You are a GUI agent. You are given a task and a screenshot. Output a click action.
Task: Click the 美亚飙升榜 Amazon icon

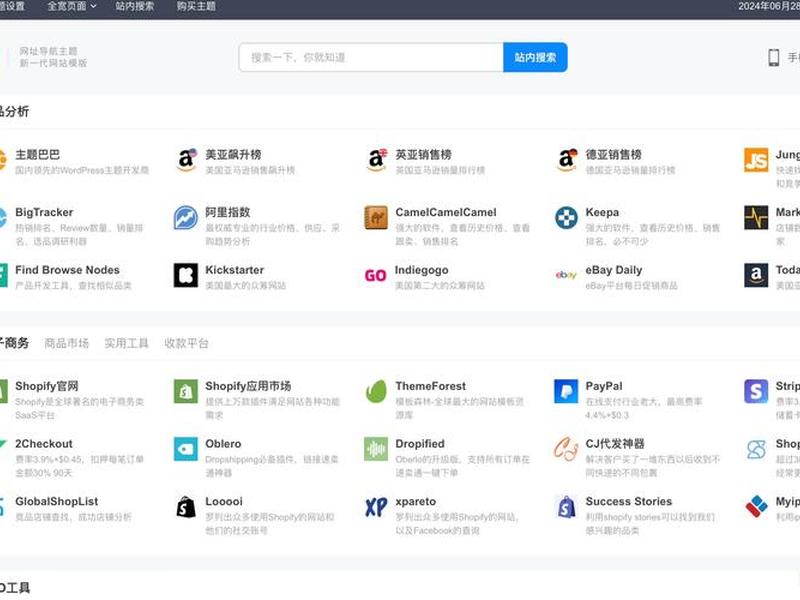coord(186,160)
